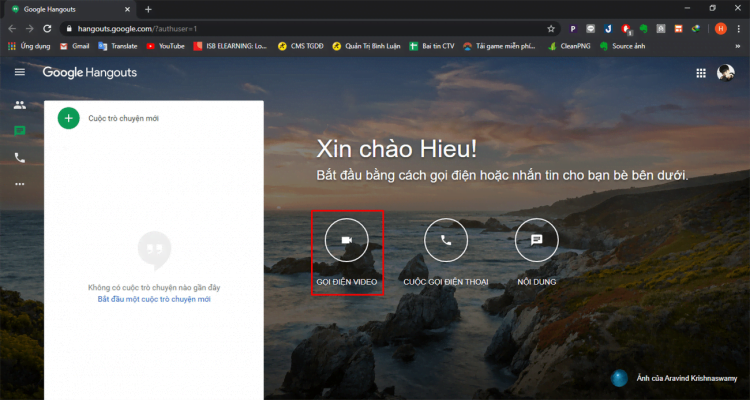Click the photo credit globe thumbnail
Image resolution: width=750 pixels, height=400 pixels.
[x=619, y=378]
